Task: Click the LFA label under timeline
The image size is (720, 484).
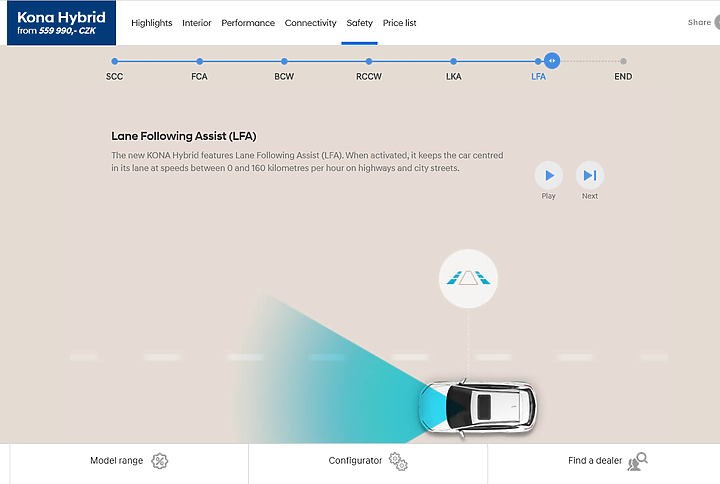Action: tap(538, 77)
